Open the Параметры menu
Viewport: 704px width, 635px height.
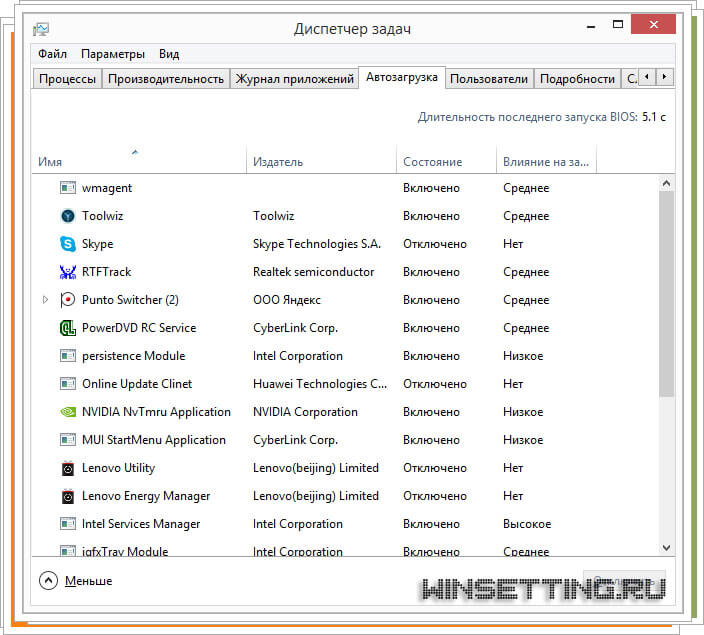click(113, 54)
